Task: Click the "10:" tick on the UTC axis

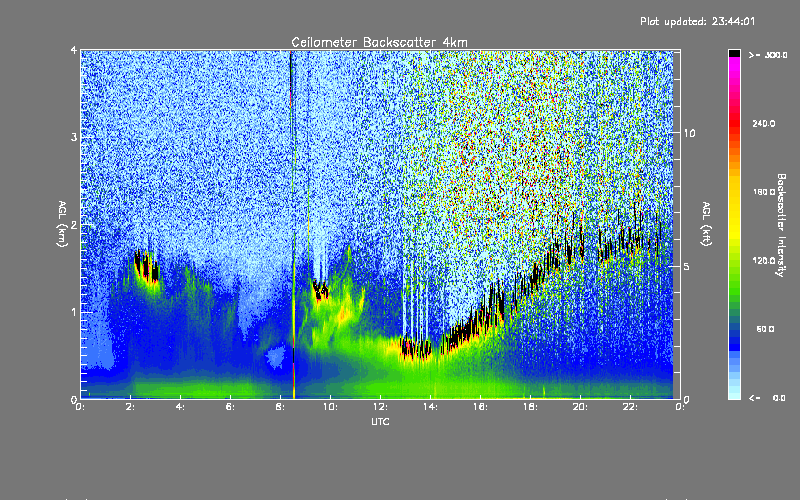Action: pyautogui.click(x=330, y=407)
